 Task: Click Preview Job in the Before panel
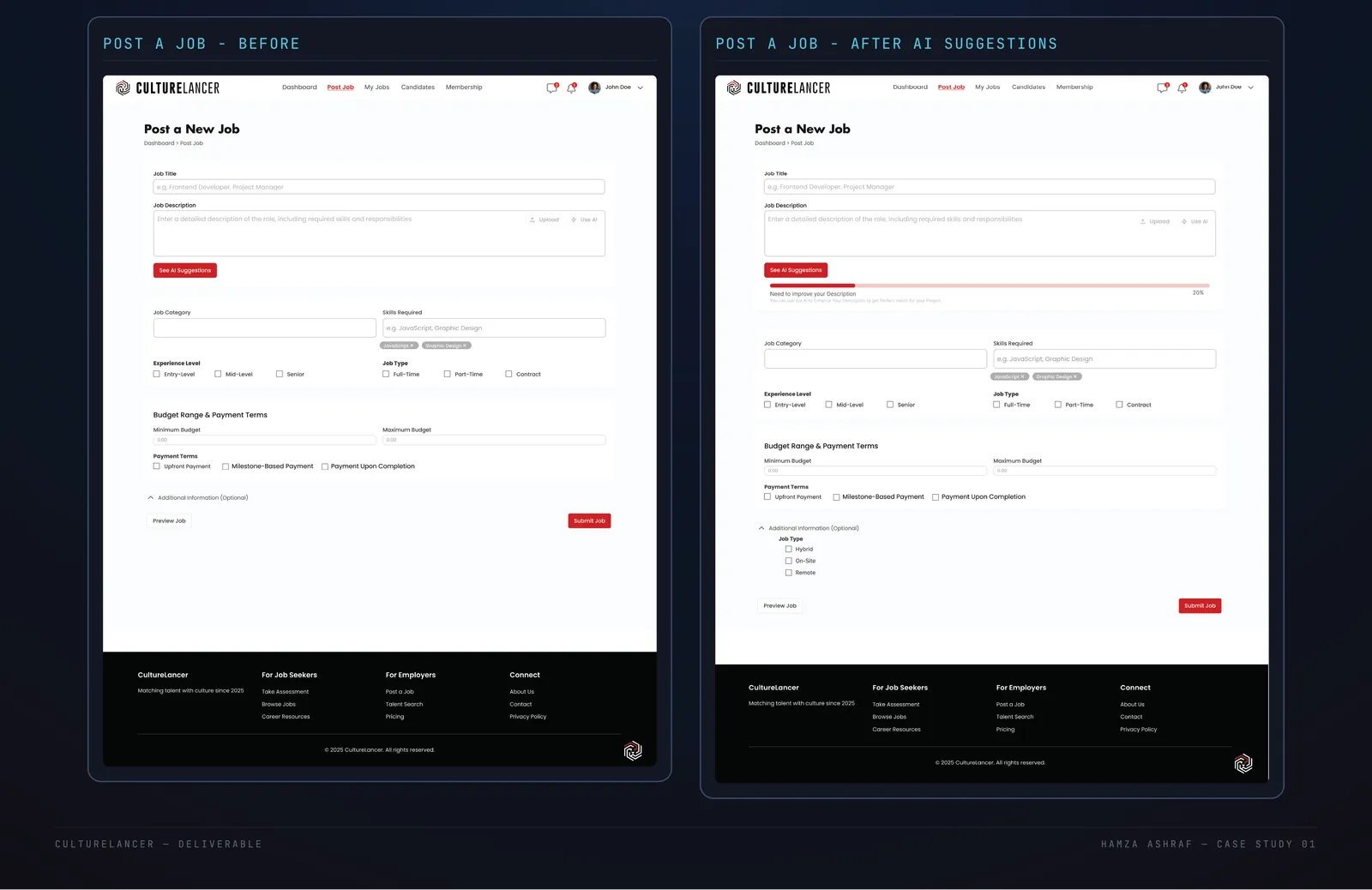click(169, 520)
